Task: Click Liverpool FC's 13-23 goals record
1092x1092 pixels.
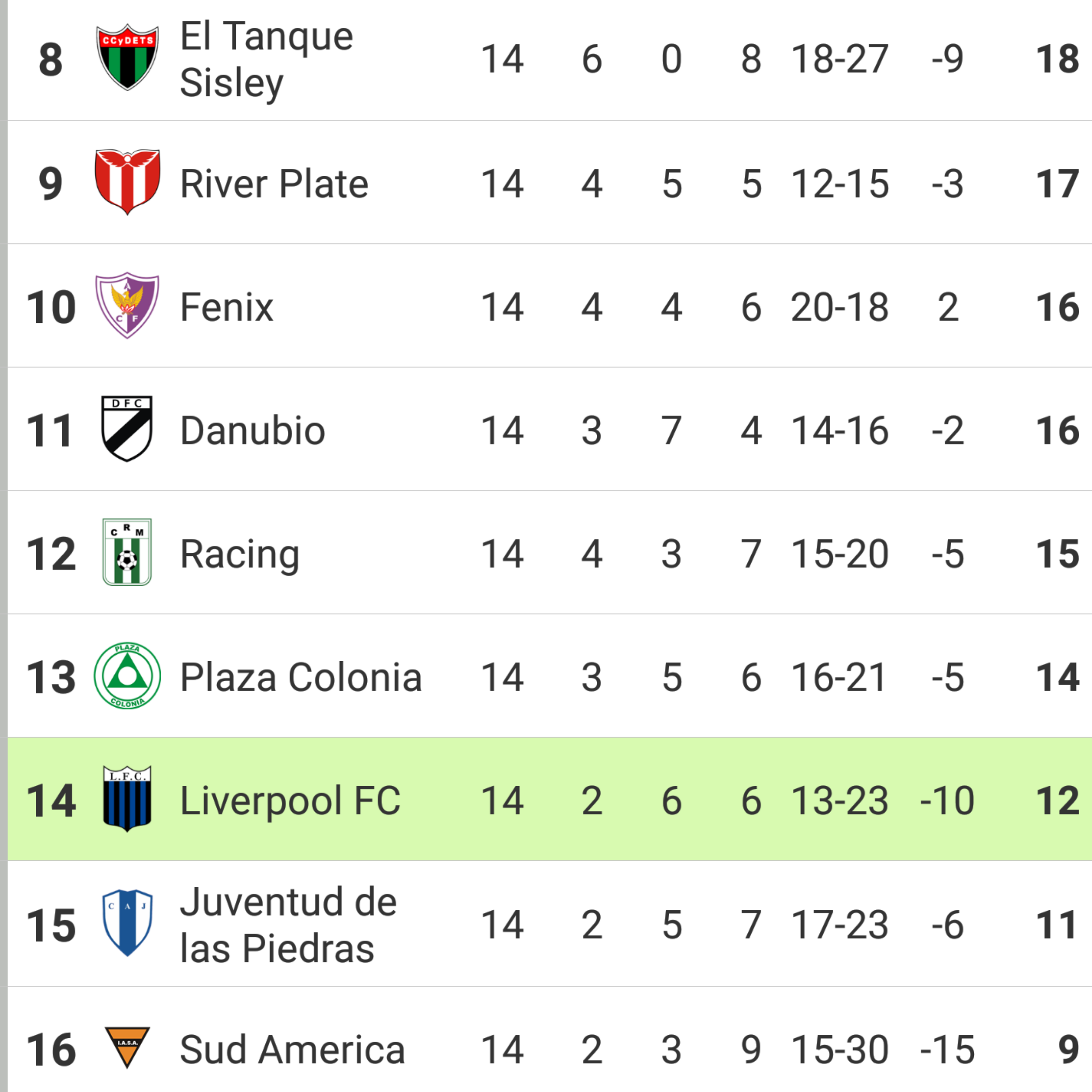Action: click(839, 801)
